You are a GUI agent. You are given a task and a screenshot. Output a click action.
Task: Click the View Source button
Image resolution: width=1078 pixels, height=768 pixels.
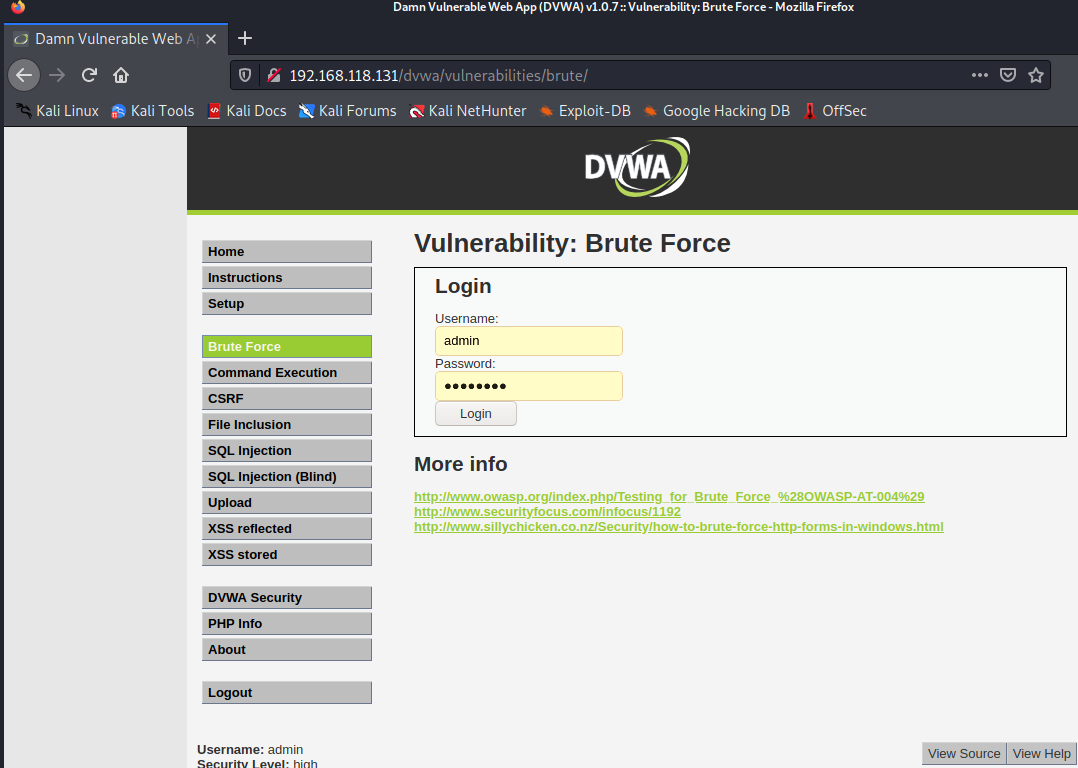click(964, 754)
